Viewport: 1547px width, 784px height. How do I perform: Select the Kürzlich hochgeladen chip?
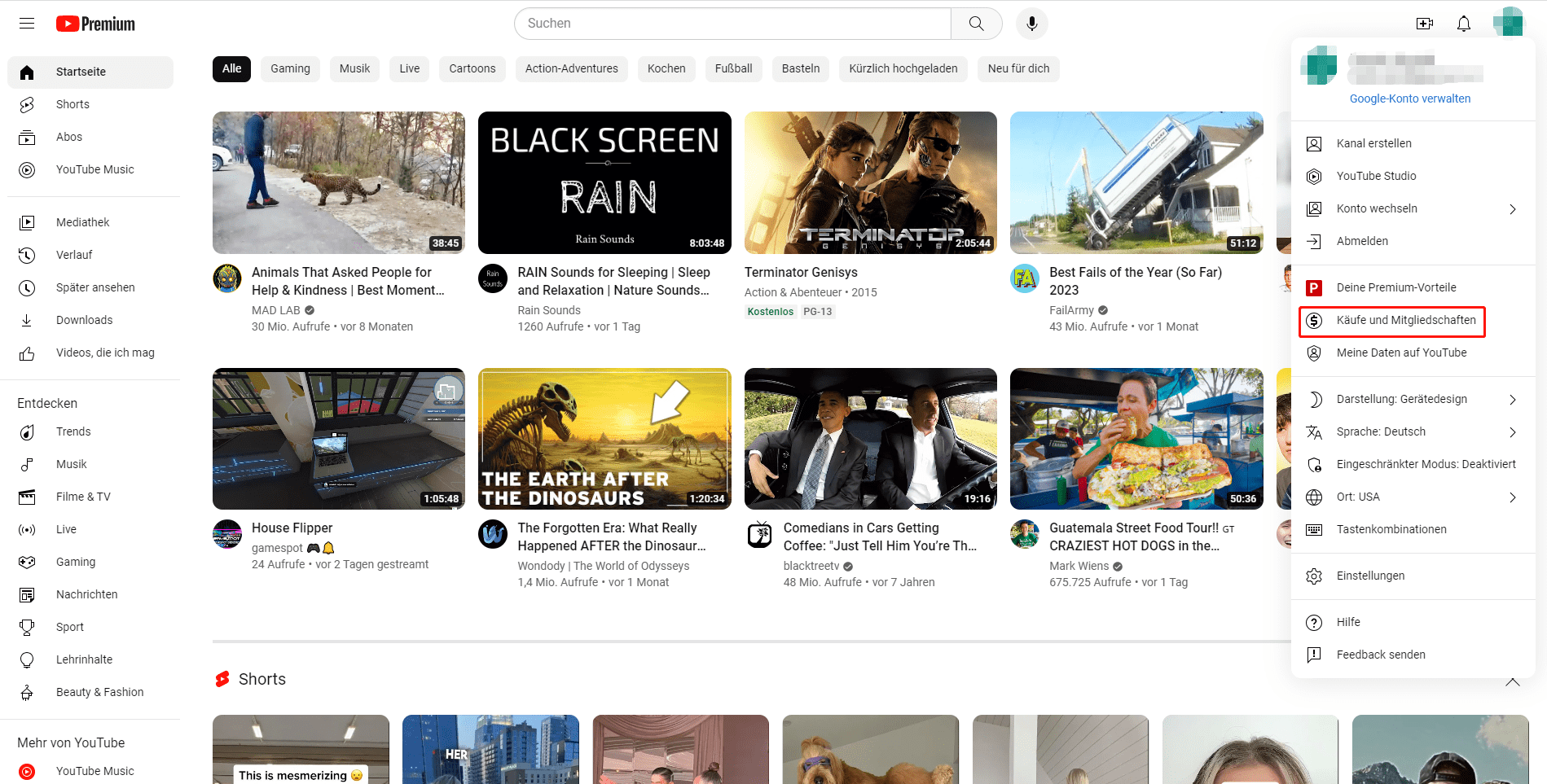pos(903,68)
